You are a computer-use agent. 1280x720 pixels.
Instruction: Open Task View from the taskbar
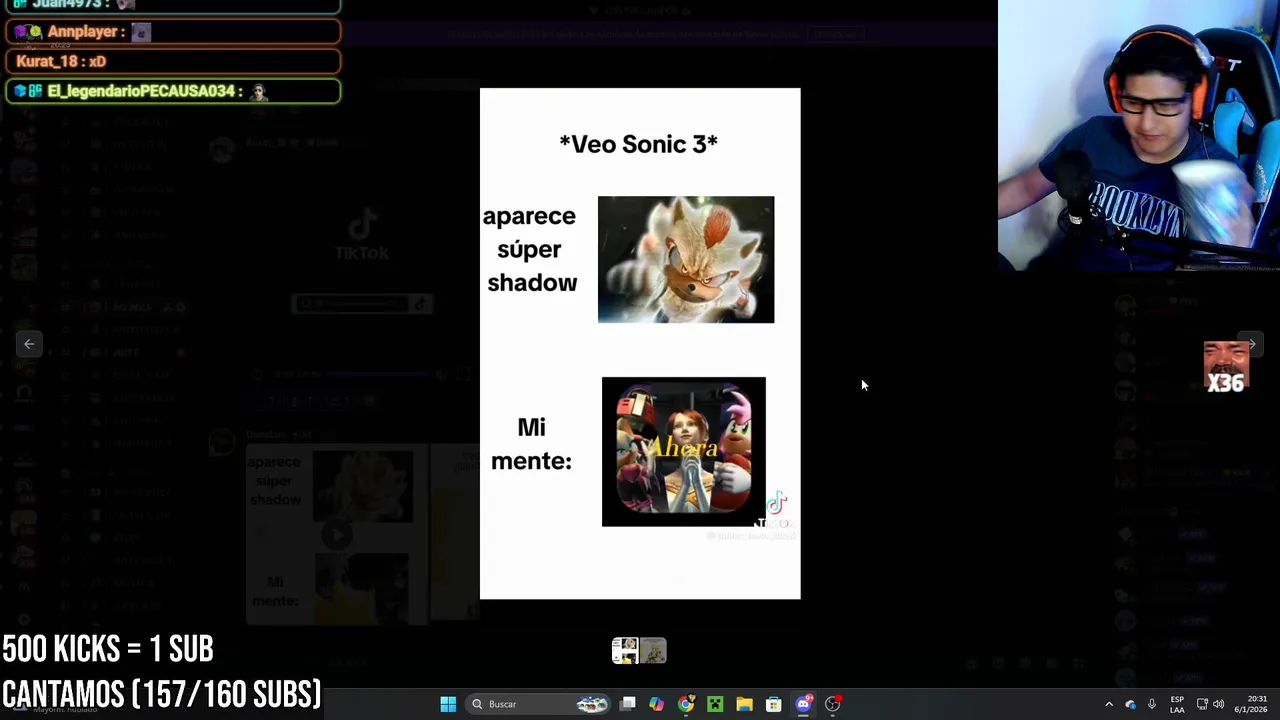(627, 704)
